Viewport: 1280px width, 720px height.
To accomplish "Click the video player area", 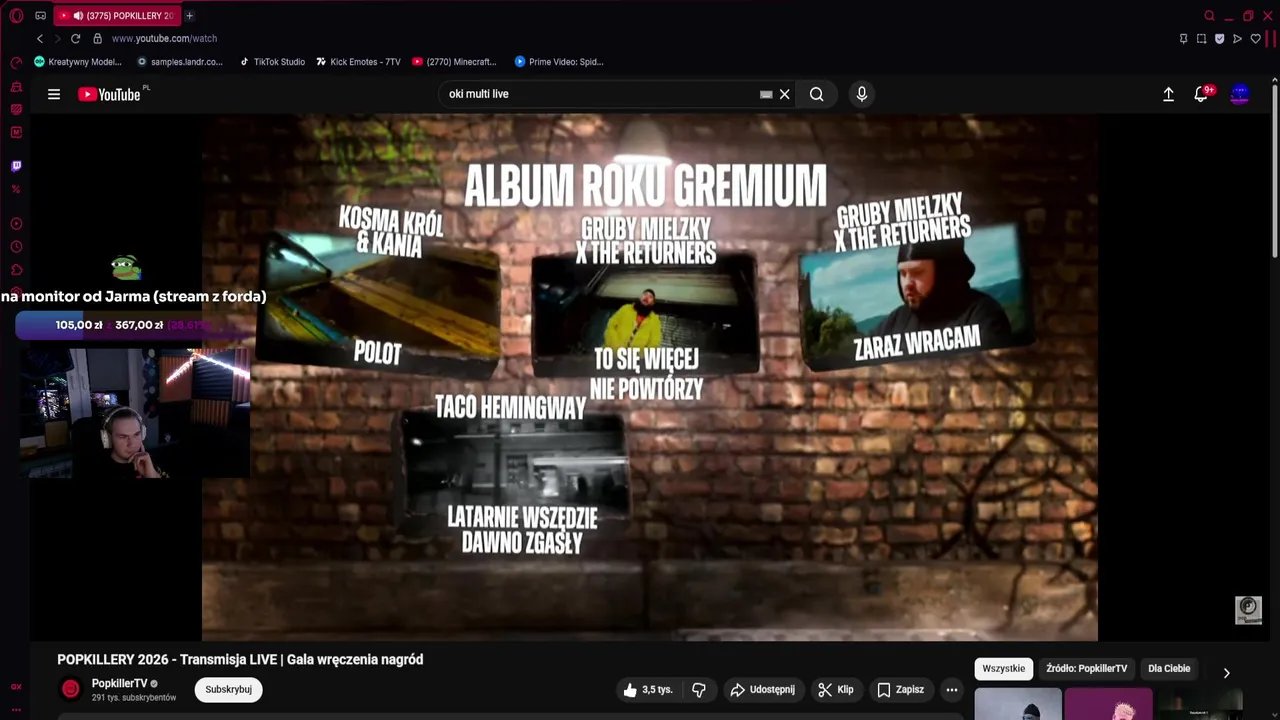I will point(650,377).
